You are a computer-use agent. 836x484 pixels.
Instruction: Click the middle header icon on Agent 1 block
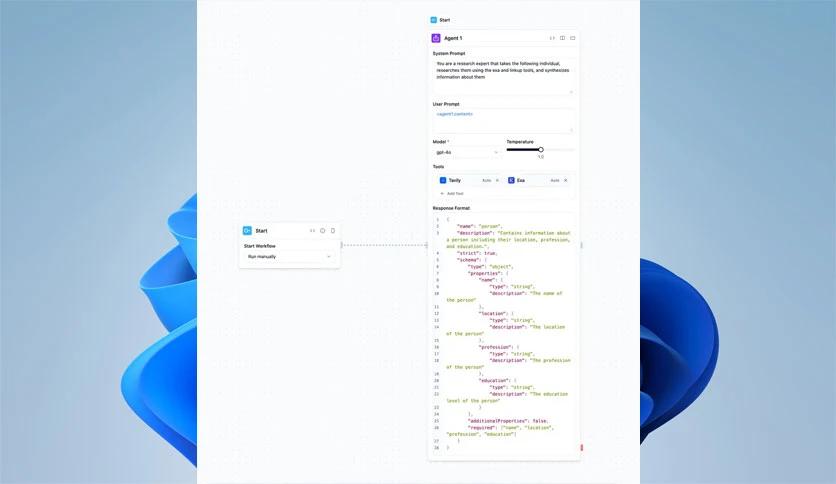tap(562, 38)
